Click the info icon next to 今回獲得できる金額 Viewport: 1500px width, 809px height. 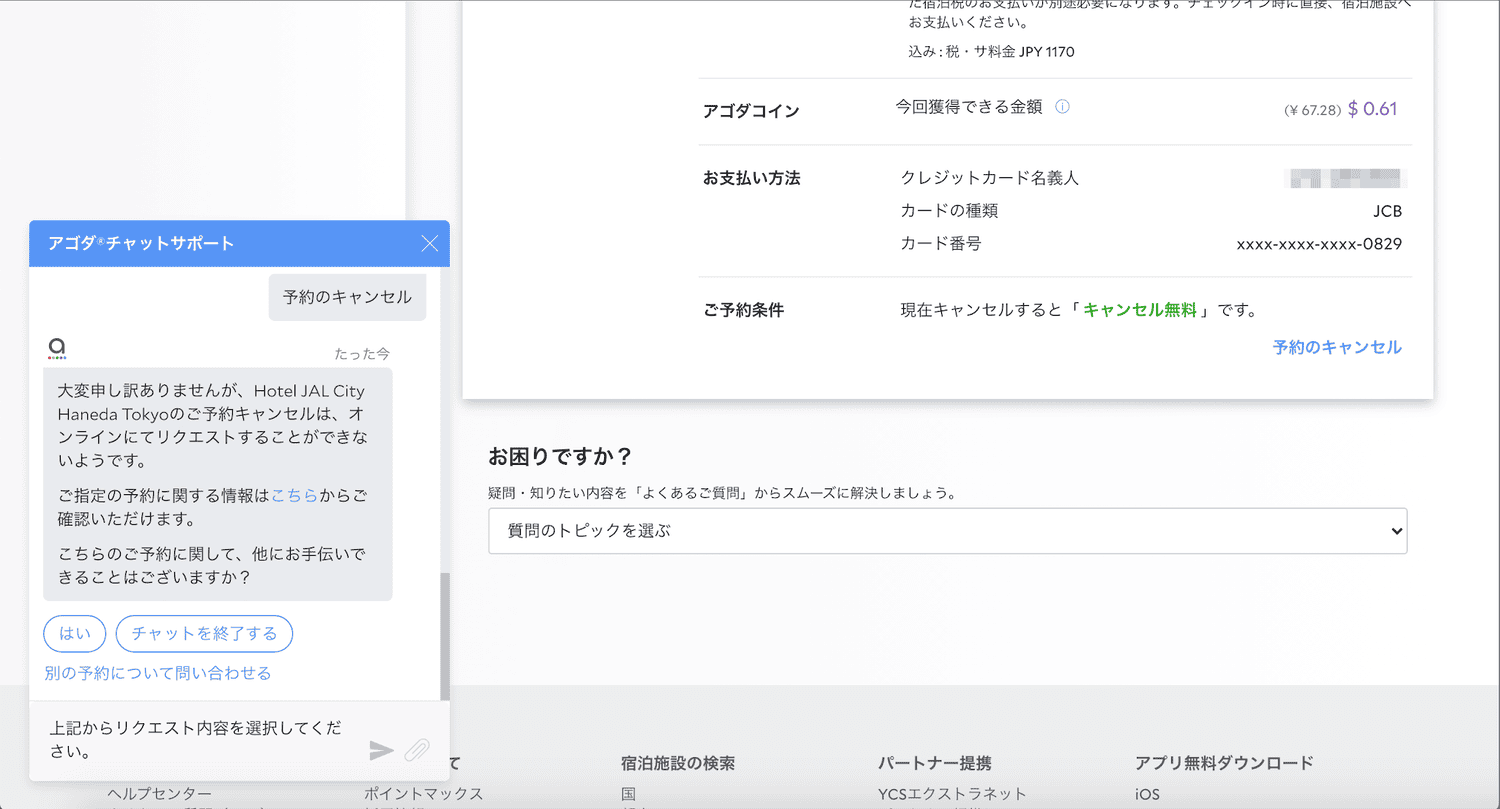tap(1063, 107)
